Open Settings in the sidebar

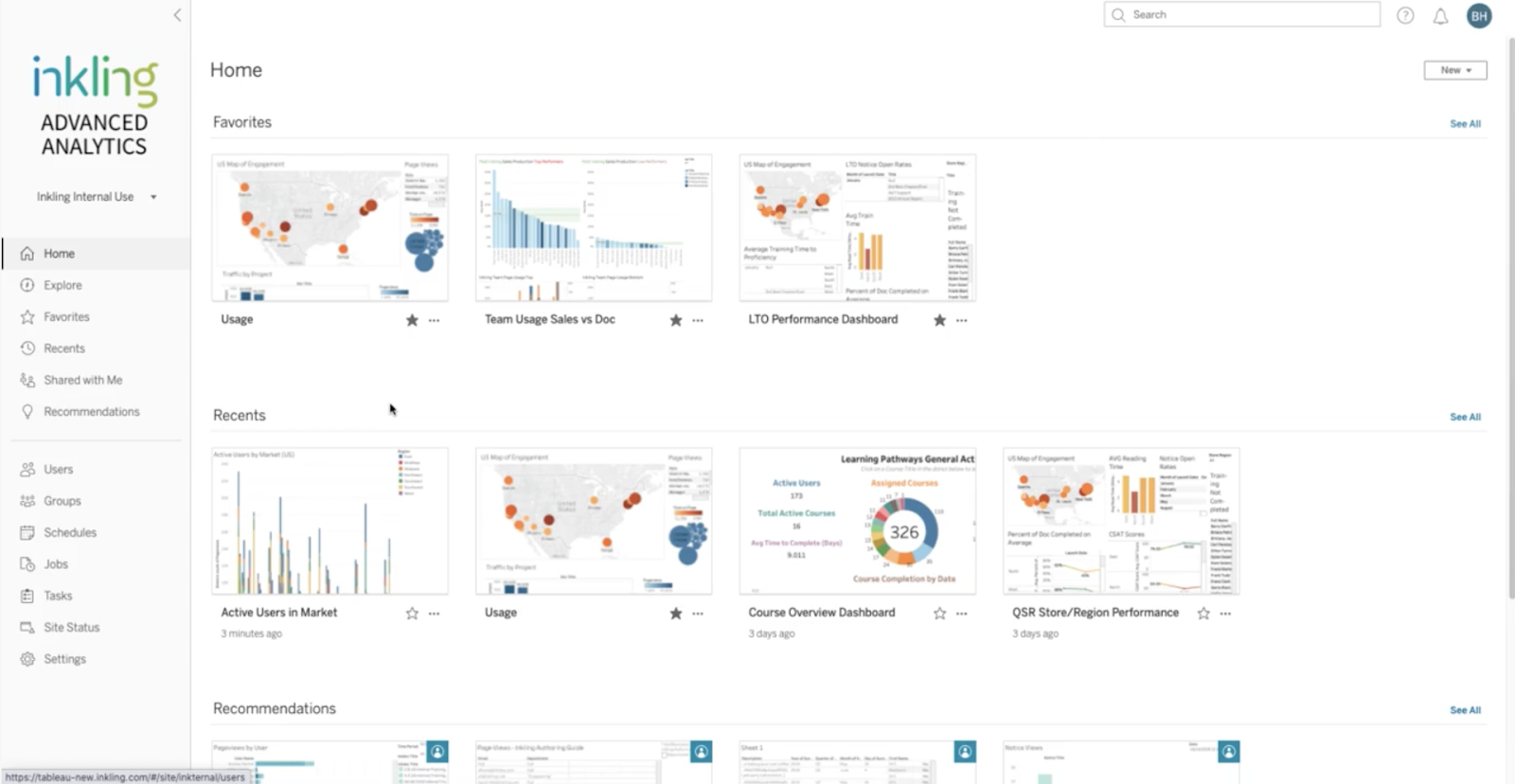point(65,659)
